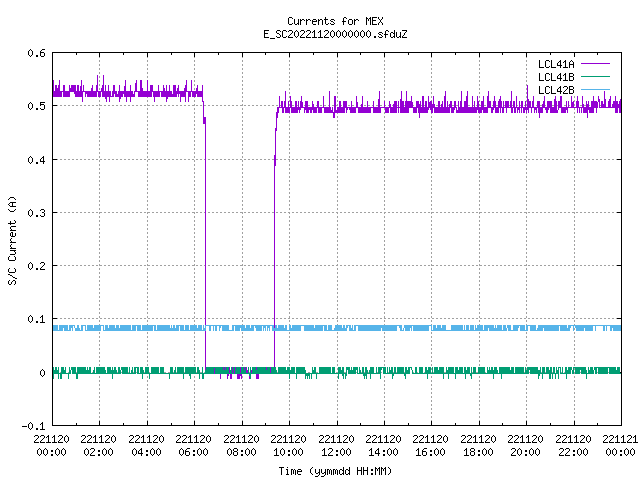
Task: Click legend label LCL41A
Action: [x=556, y=64]
